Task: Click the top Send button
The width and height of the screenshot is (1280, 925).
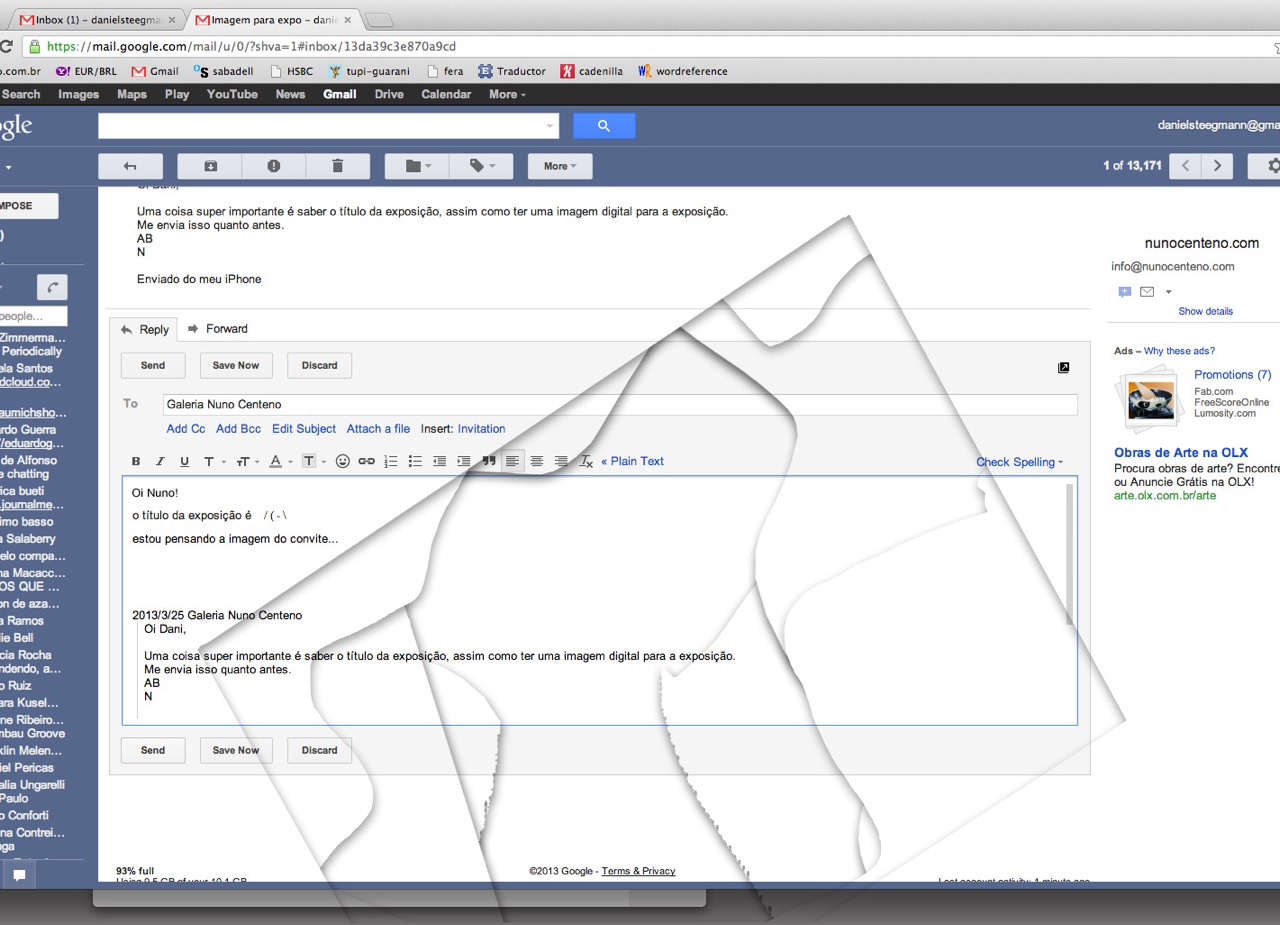Action: [153, 365]
